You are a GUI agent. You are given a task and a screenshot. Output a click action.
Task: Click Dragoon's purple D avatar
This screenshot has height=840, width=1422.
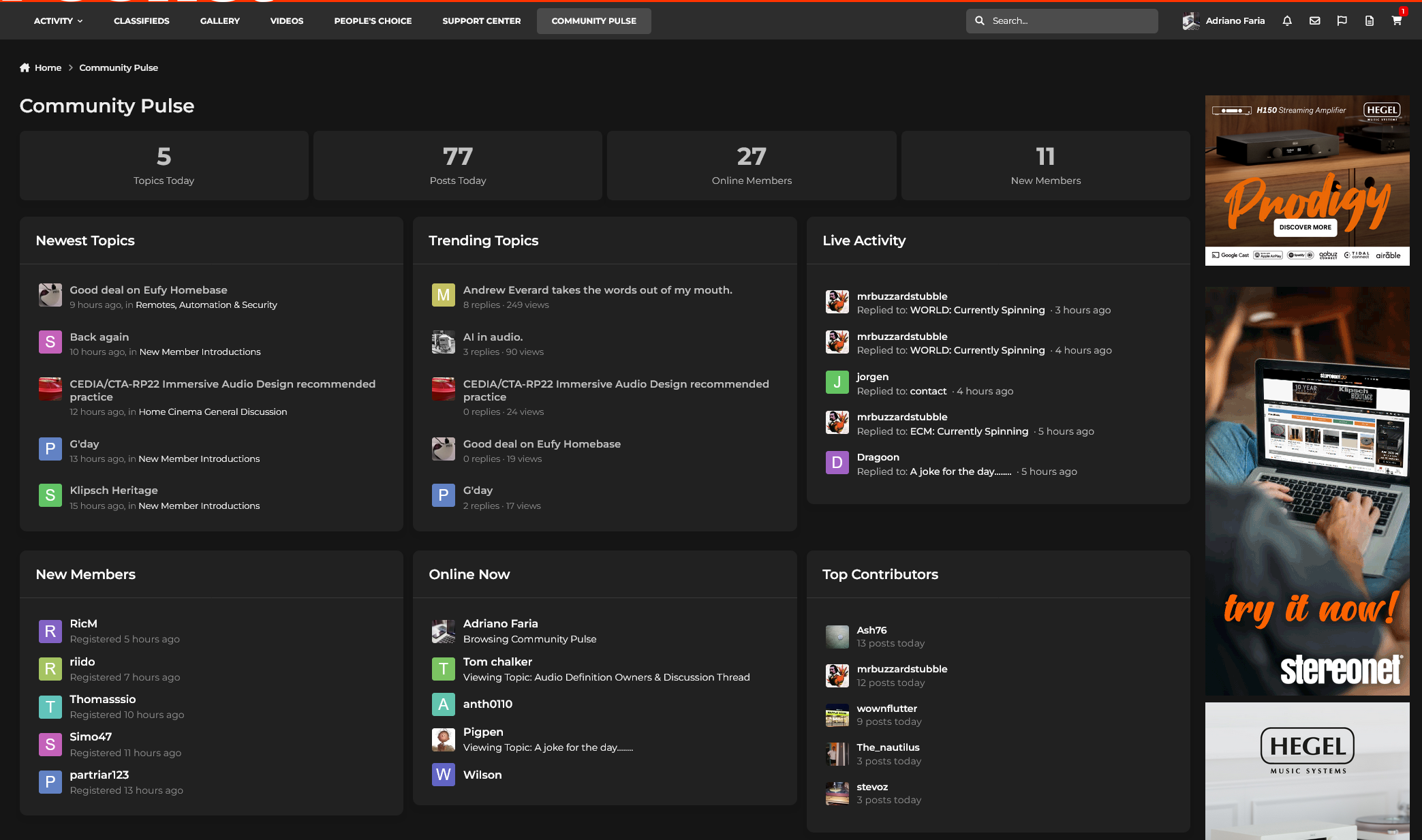click(x=837, y=463)
